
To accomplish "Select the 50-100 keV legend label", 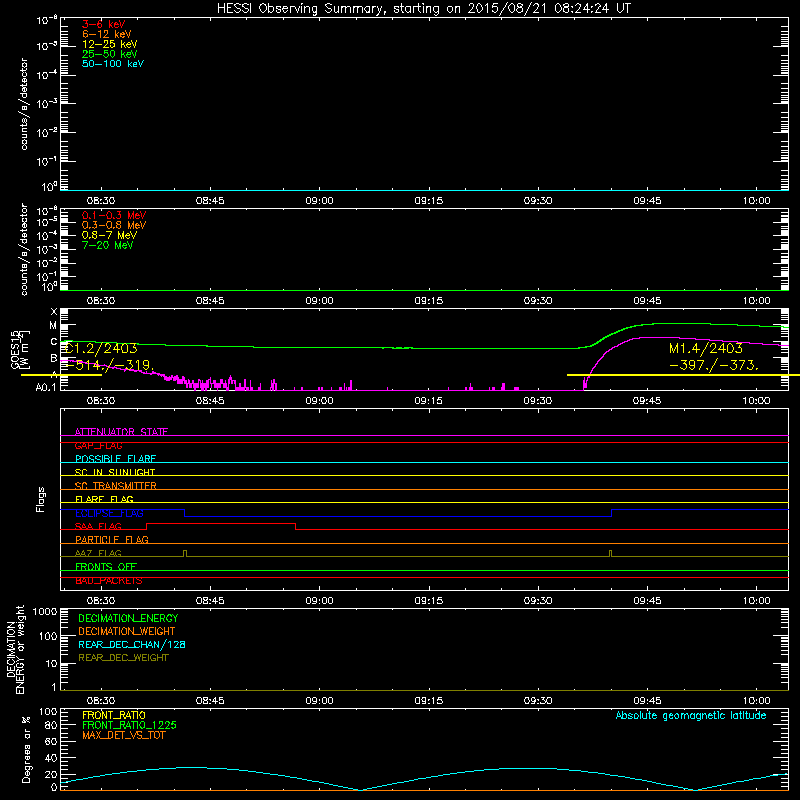I will [113, 64].
